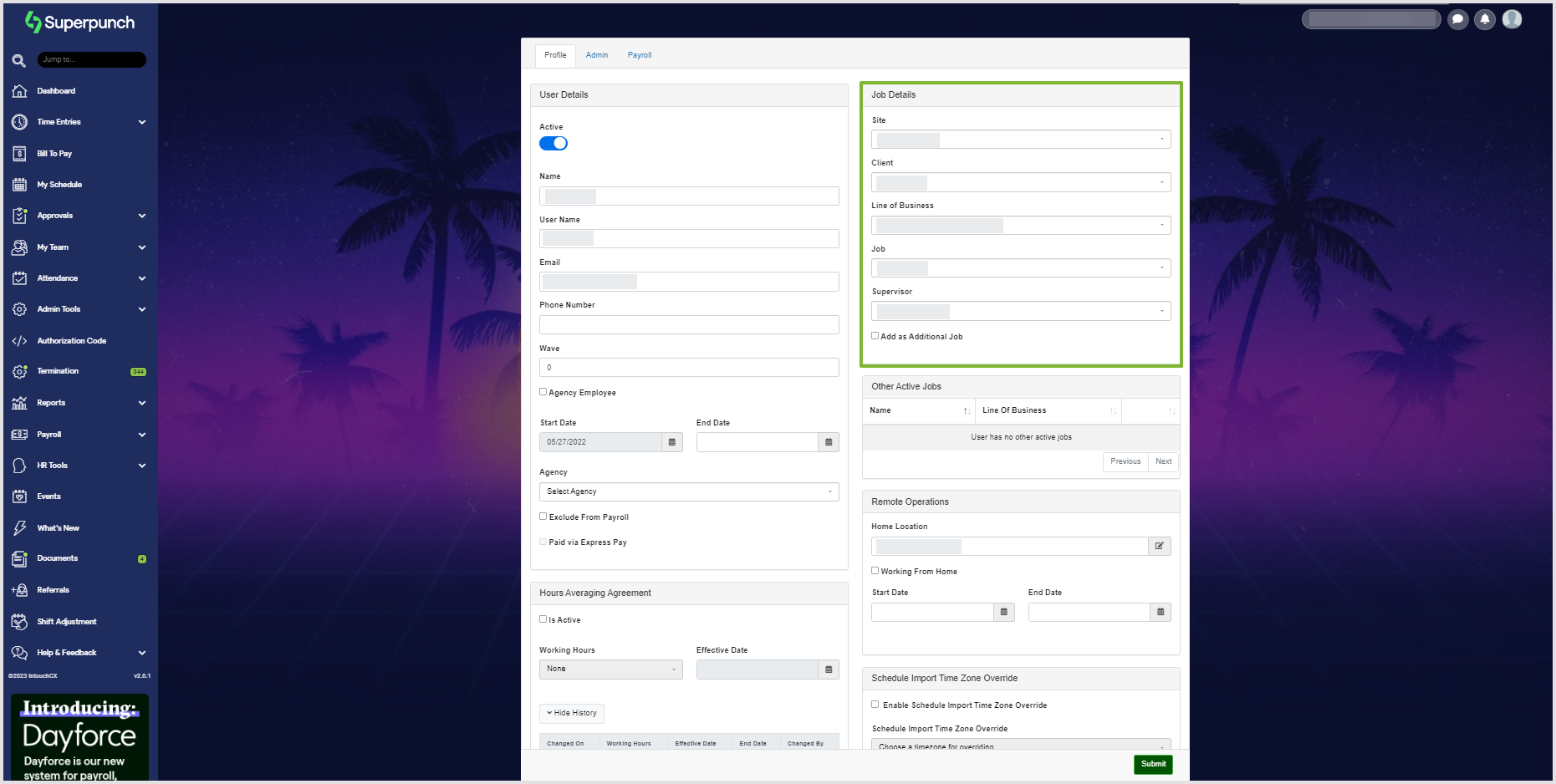This screenshot has width=1556, height=784.
Task: Open the Dashboard page from the sidebar
Action: point(57,90)
